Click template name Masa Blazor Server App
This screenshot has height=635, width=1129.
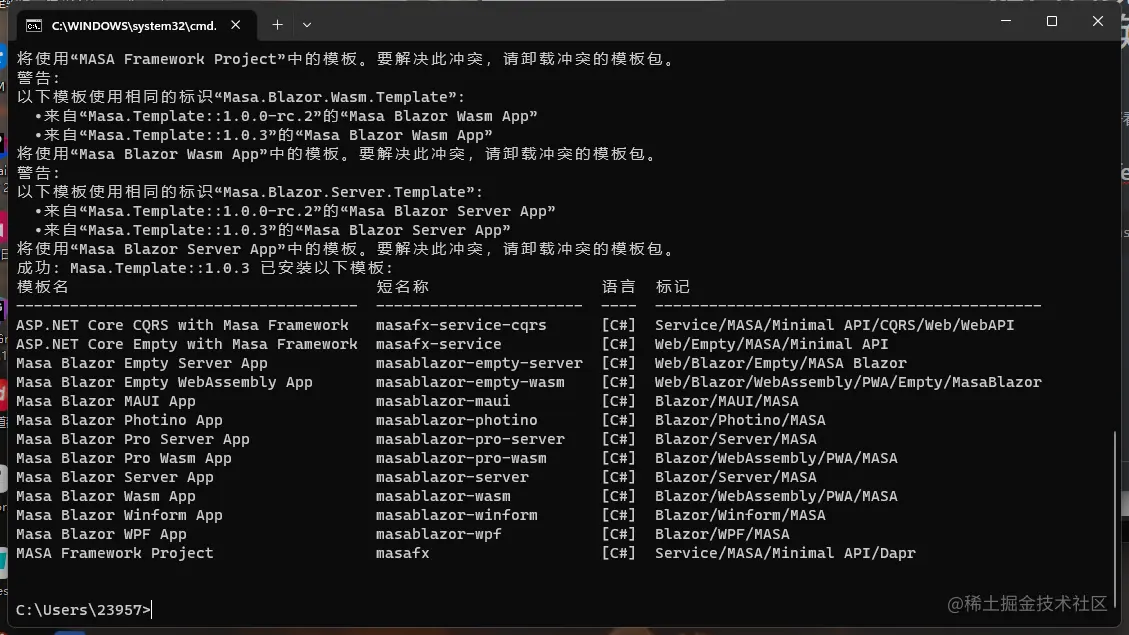coord(114,477)
